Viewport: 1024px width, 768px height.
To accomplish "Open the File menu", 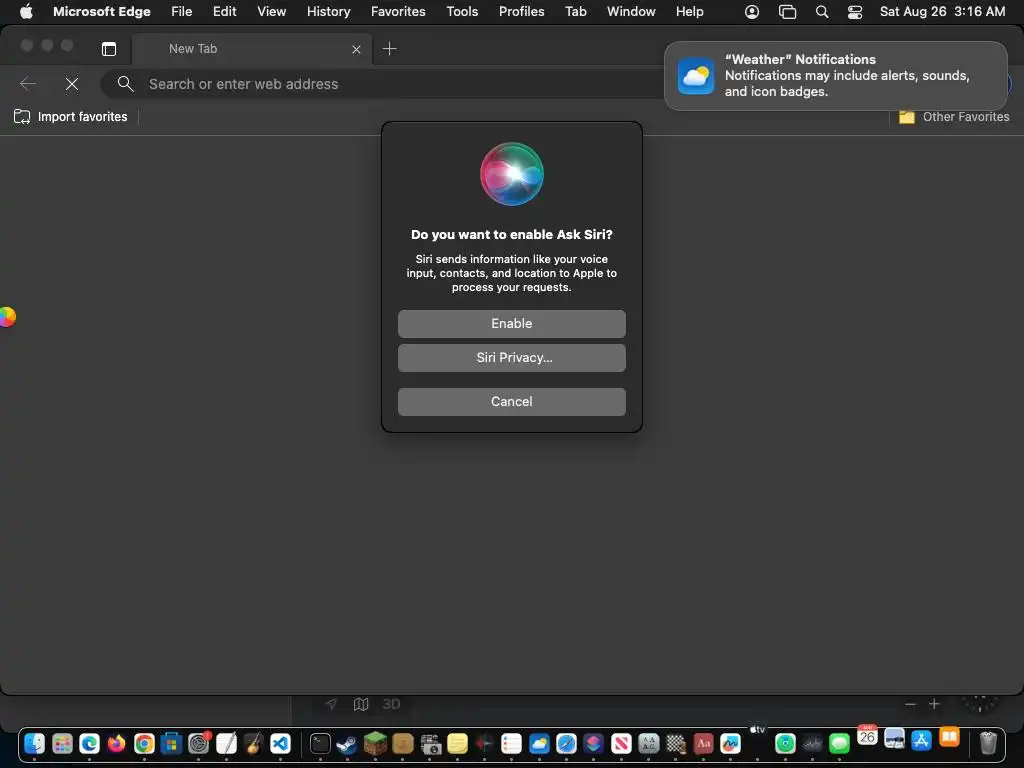I will pyautogui.click(x=182, y=12).
